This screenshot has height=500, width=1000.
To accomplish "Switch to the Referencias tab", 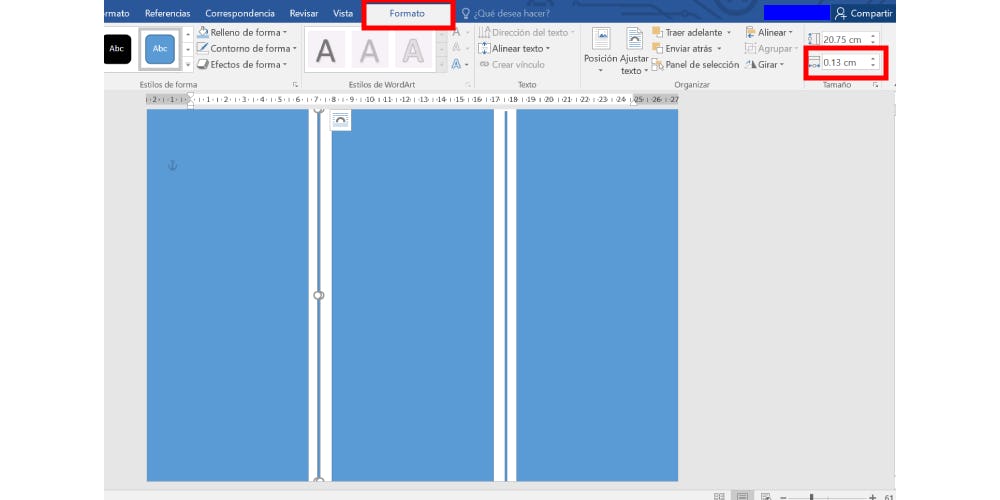I will (167, 13).
